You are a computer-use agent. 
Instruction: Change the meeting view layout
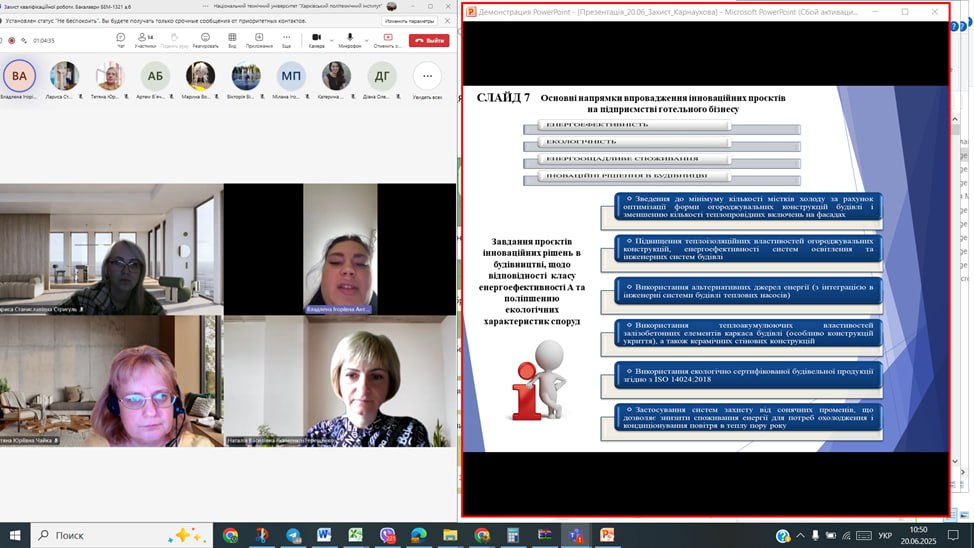232,40
